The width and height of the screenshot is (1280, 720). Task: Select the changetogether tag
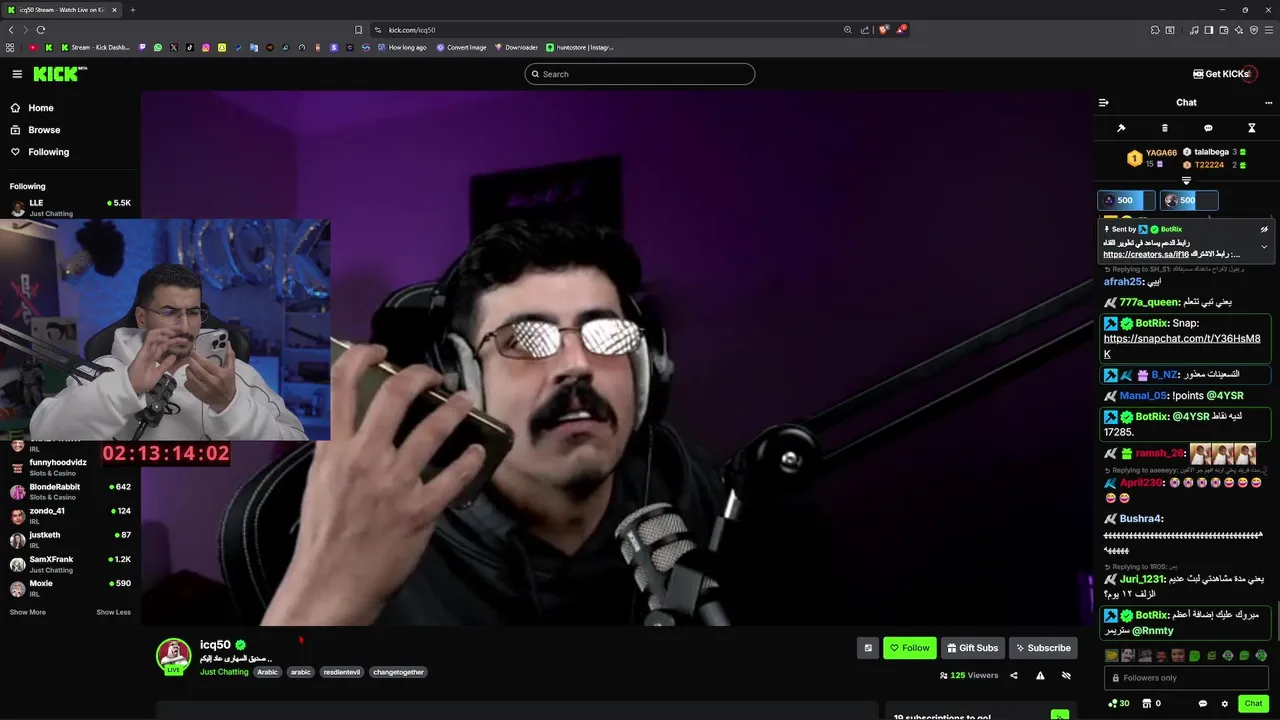399,672
